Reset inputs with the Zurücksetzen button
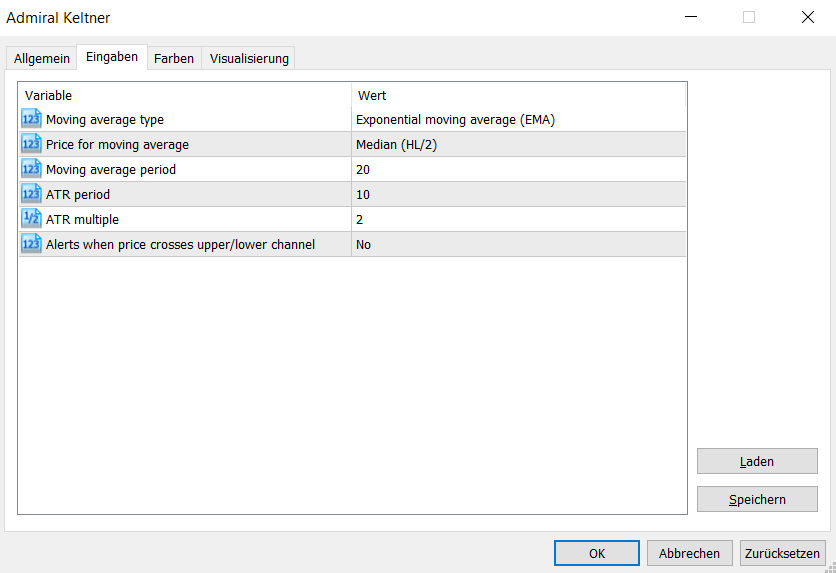The width and height of the screenshot is (836, 573). pos(782,553)
